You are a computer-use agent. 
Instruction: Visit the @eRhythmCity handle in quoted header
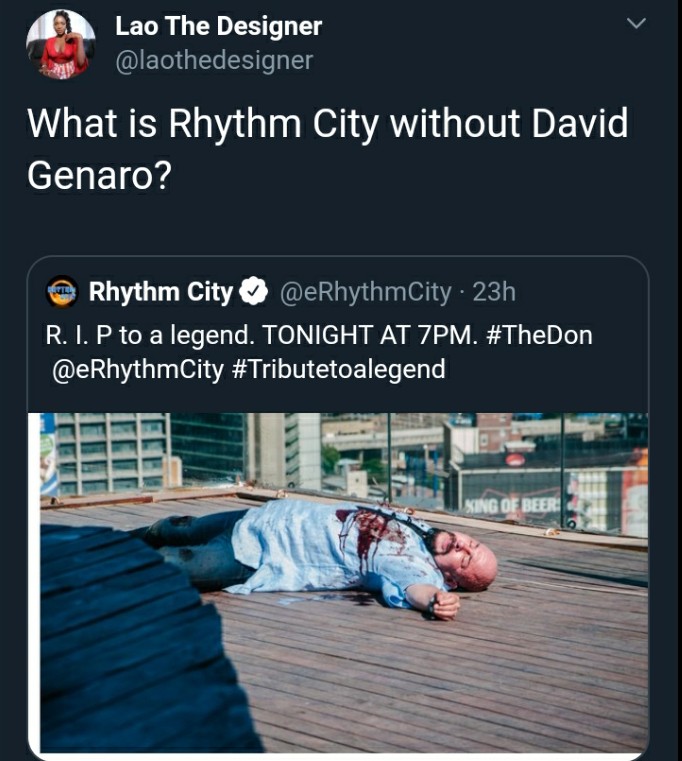pos(365,292)
